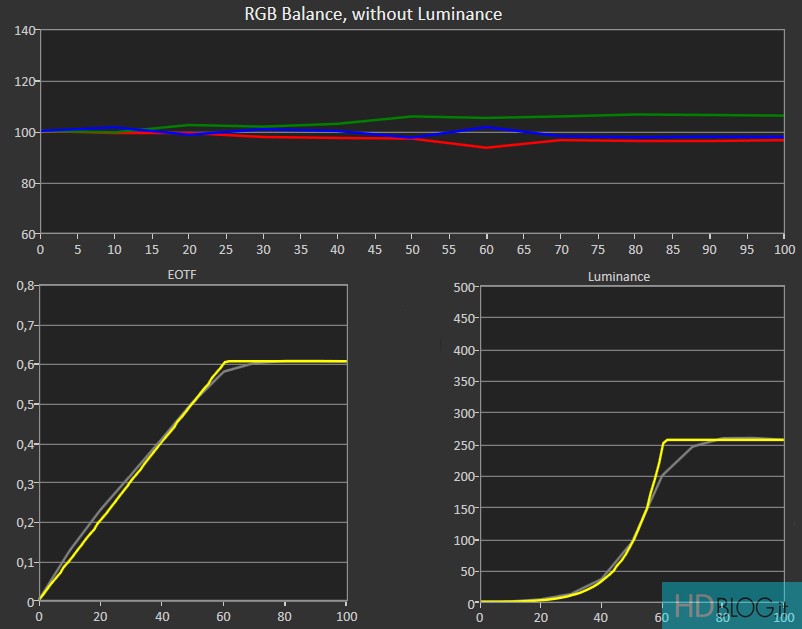
Task: Click the "RGB Balance, without Luminance" title
Action: click(373, 14)
